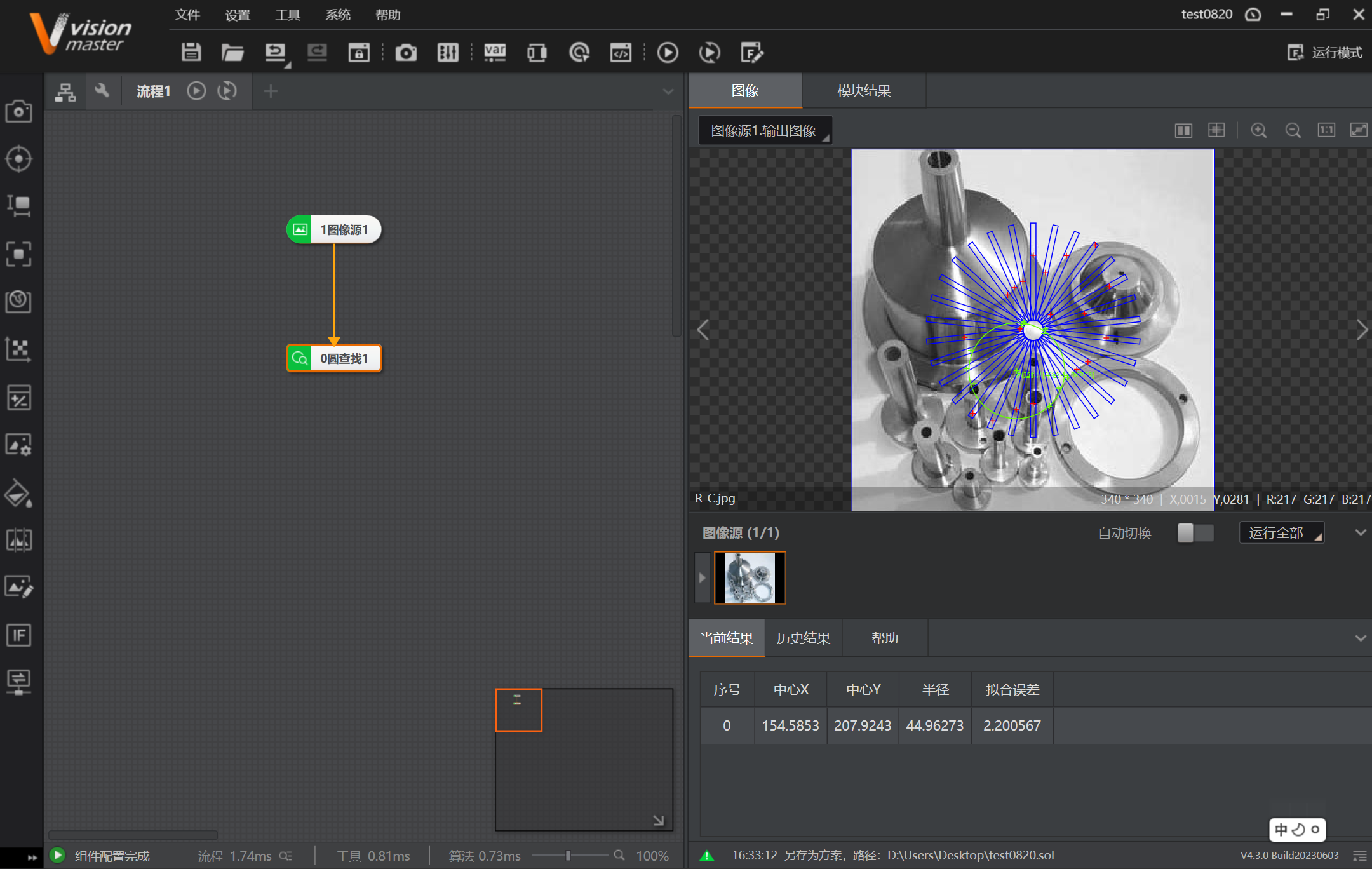Open controller settings sliders icon
Viewport: 1372px width, 869px height.
click(448, 52)
